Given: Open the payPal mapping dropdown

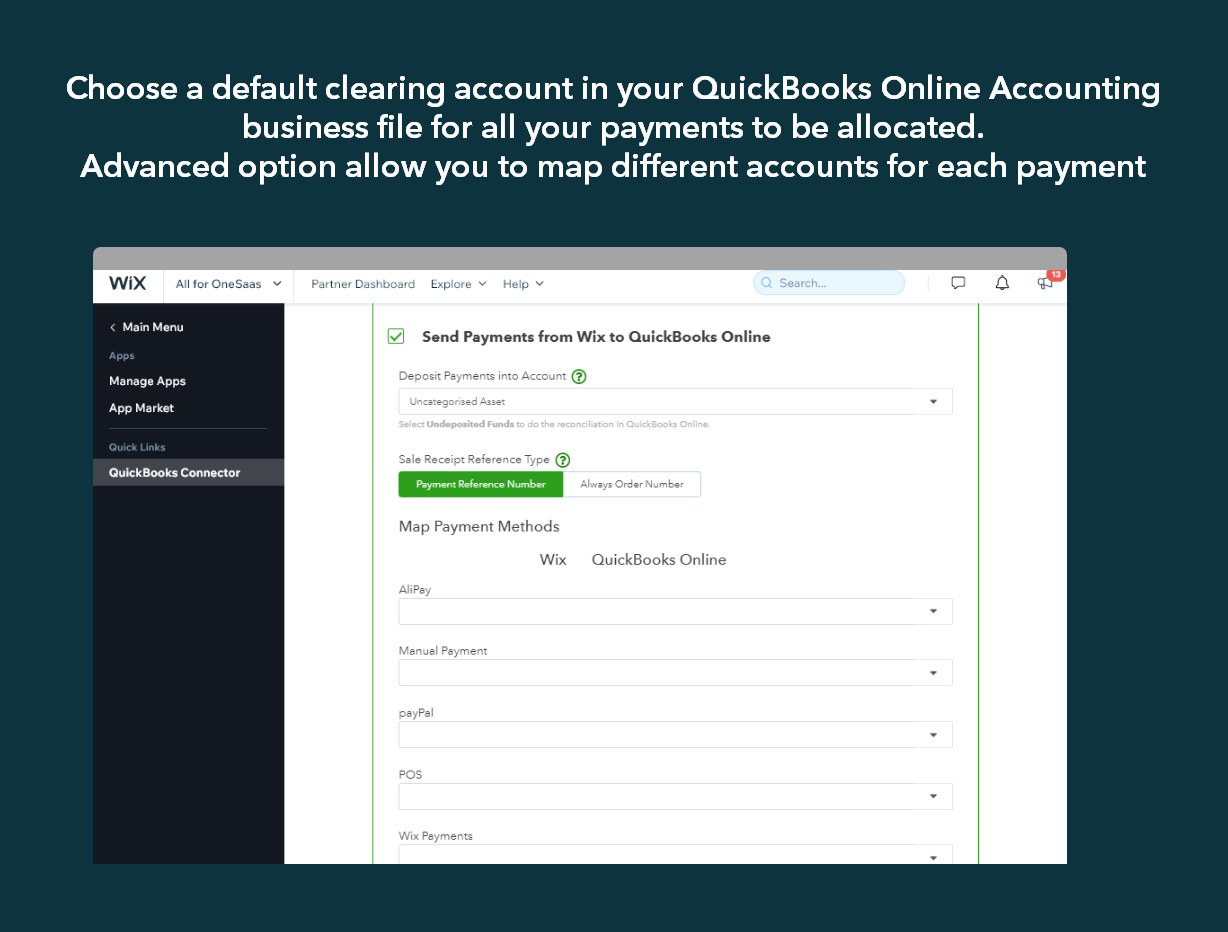Looking at the screenshot, I should click(x=675, y=734).
